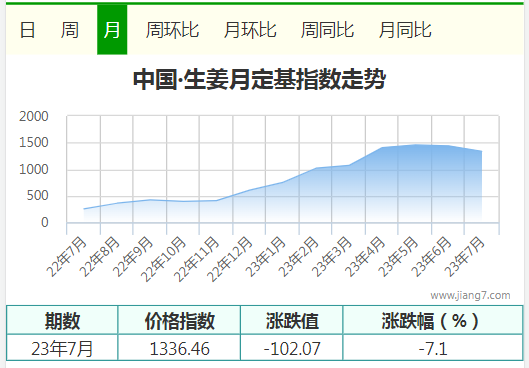Image resolution: width=529 pixels, height=368 pixels.
Task: Click the chart's last data point for 23年7月
Action: 481,151
